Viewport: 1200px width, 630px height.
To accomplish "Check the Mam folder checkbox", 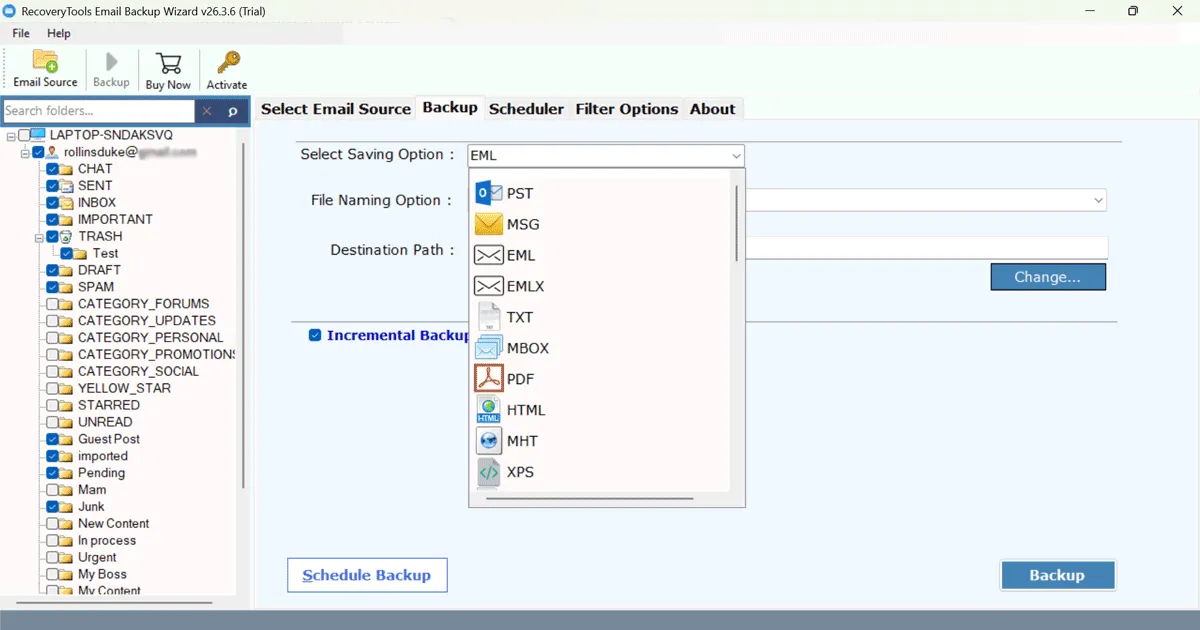I will (x=52, y=490).
